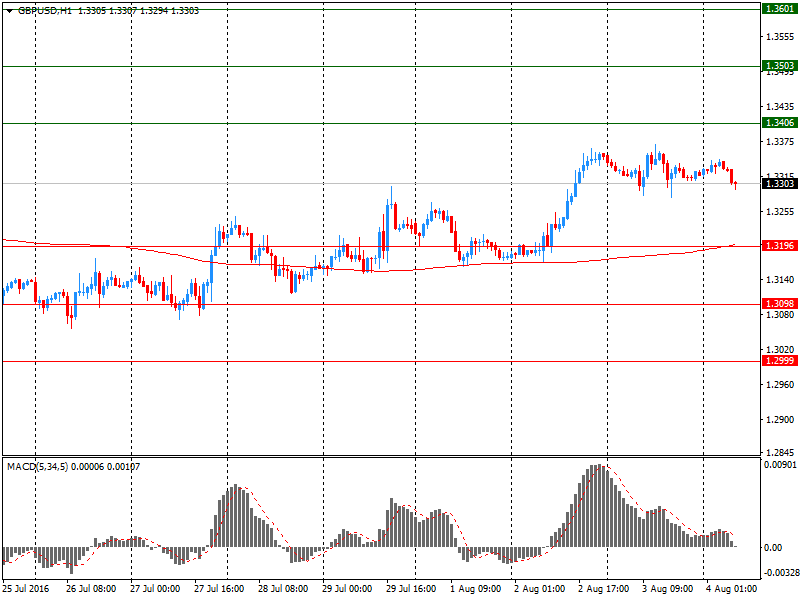Click the 1.3255 price scale value
Image resolution: width=800 pixels, height=600 pixels.
pyautogui.click(x=780, y=211)
